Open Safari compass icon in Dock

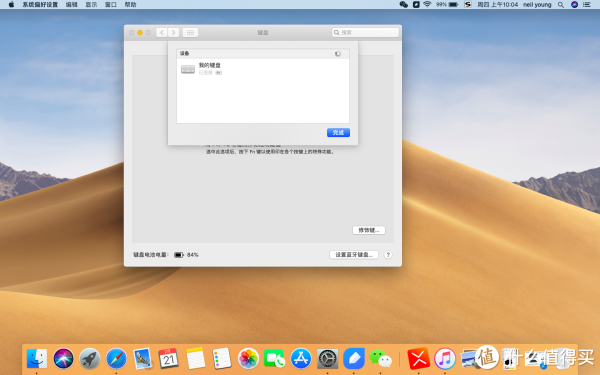click(116, 359)
